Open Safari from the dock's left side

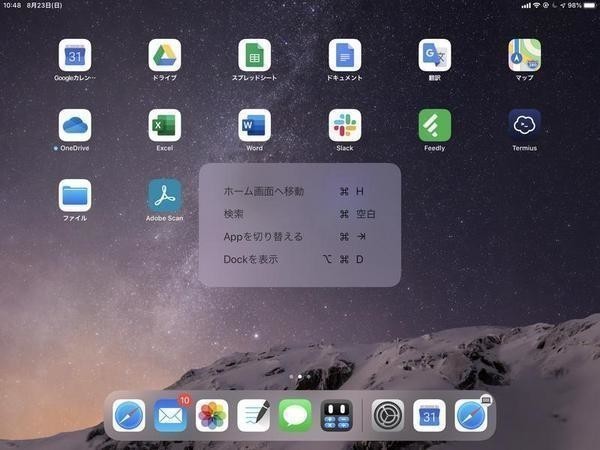click(129, 416)
